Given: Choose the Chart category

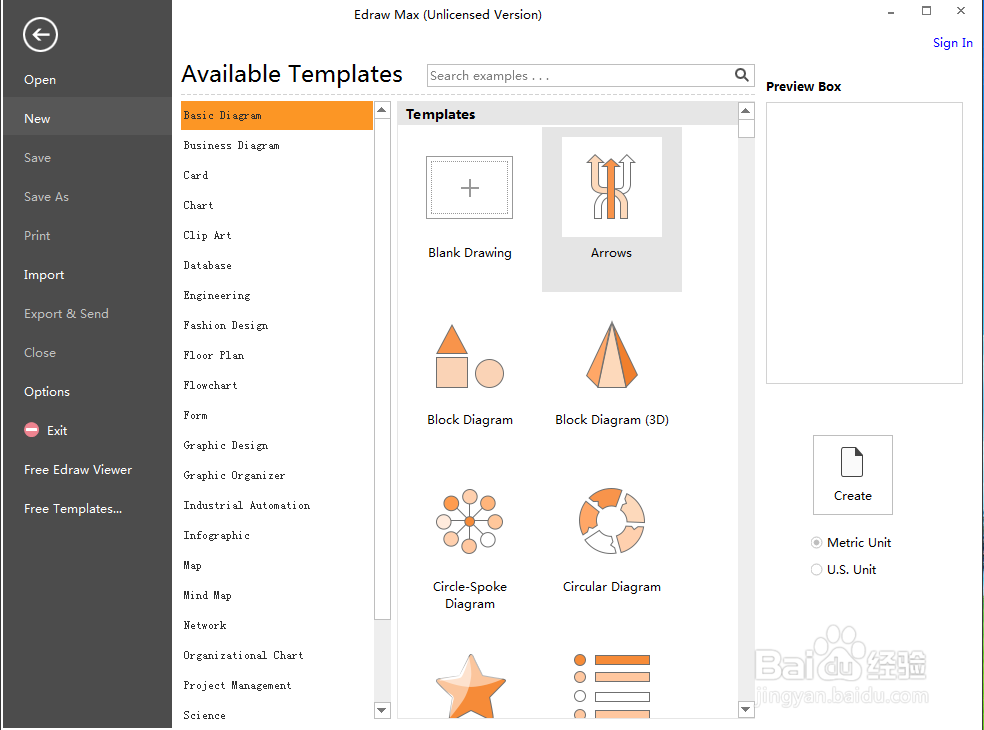Looking at the screenshot, I should [198, 205].
